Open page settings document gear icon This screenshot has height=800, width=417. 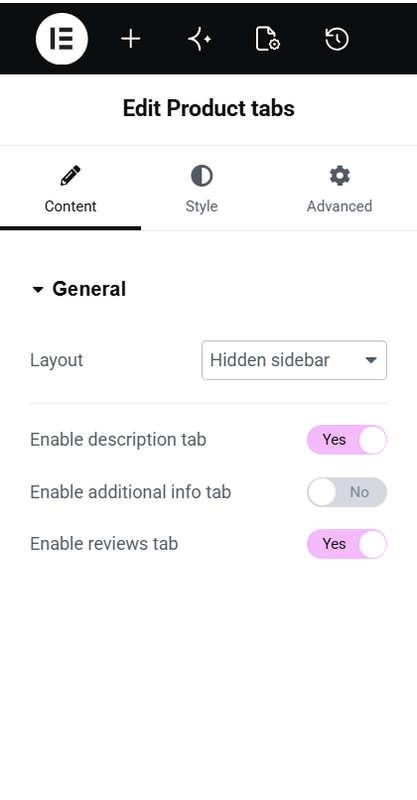click(x=267, y=39)
